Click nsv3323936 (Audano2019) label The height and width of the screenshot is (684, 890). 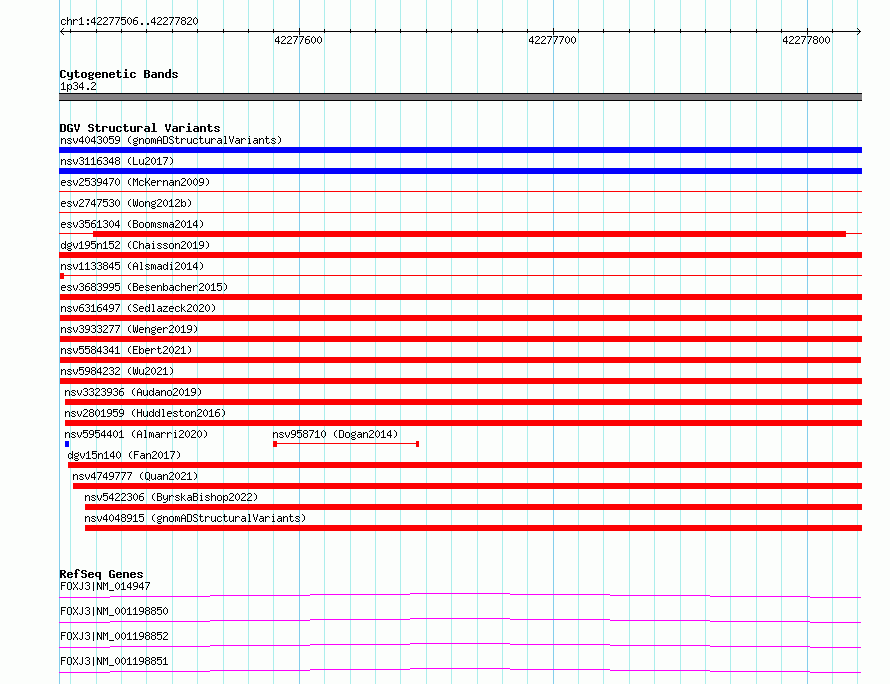coord(133,392)
